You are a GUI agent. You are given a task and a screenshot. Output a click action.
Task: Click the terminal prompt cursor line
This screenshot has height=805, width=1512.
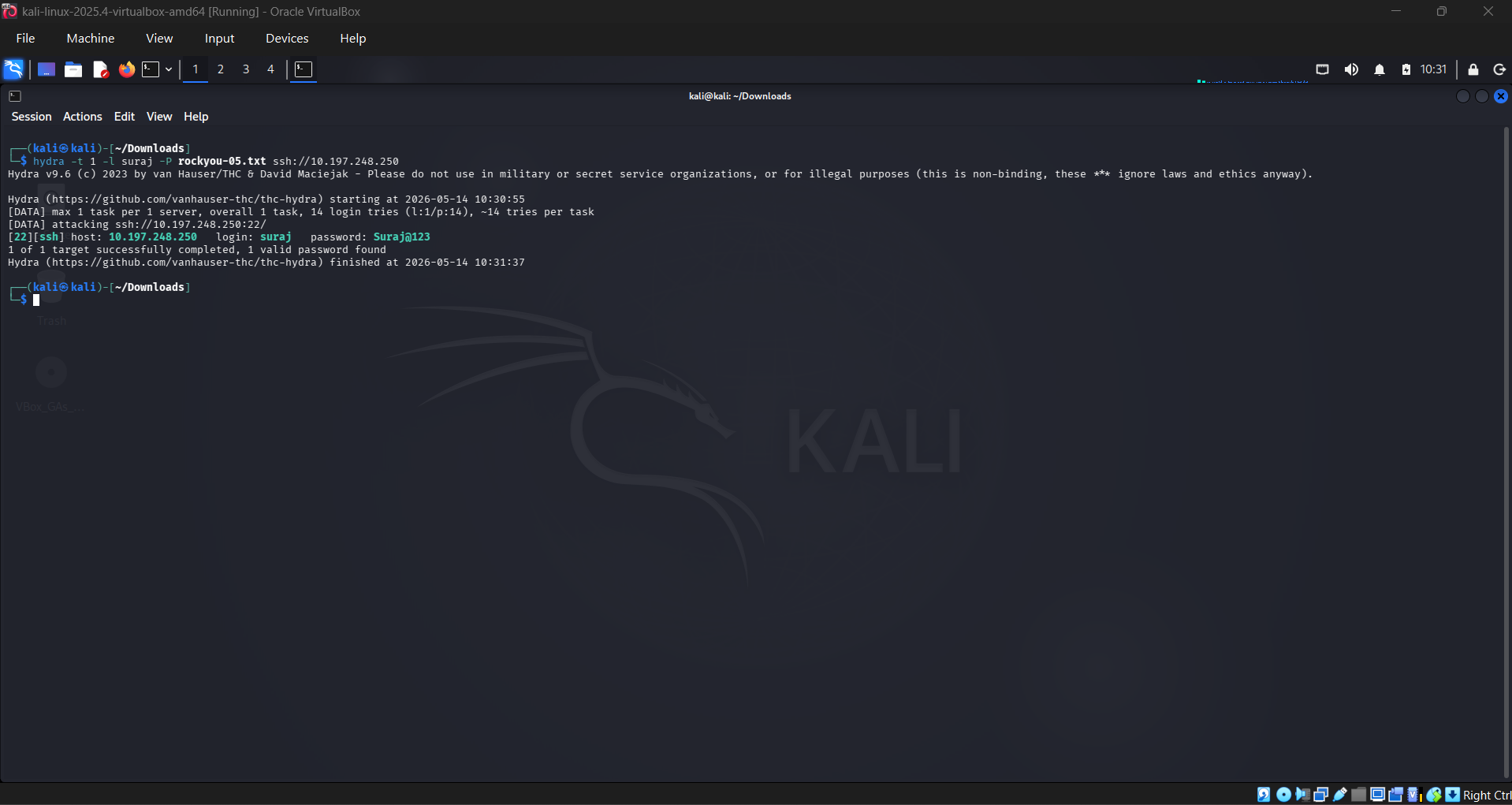coord(36,300)
